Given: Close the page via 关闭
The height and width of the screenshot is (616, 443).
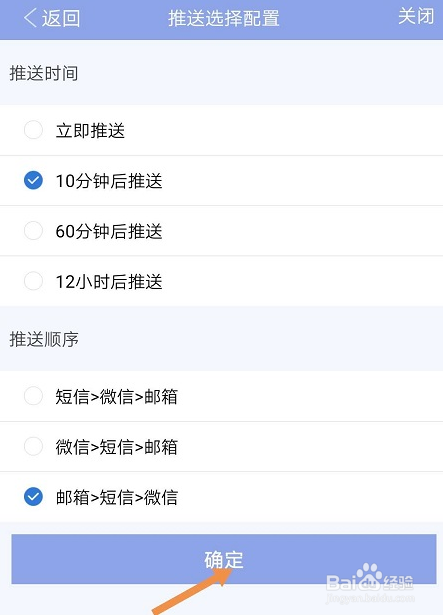Looking at the screenshot, I should pyautogui.click(x=416, y=16).
